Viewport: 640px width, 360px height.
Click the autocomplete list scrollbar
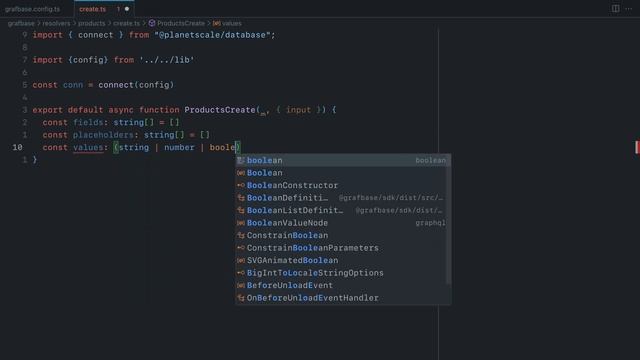tap(449, 219)
